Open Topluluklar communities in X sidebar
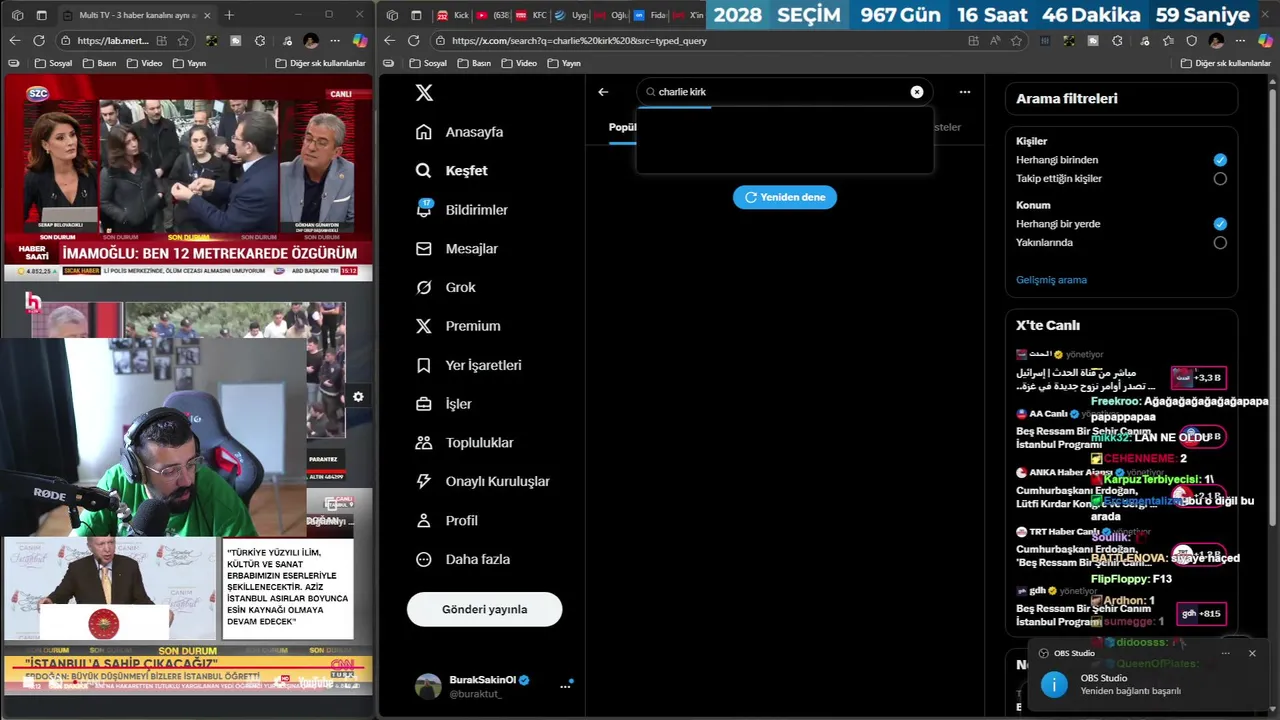The width and height of the screenshot is (1280, 720). tap(465, 443)
